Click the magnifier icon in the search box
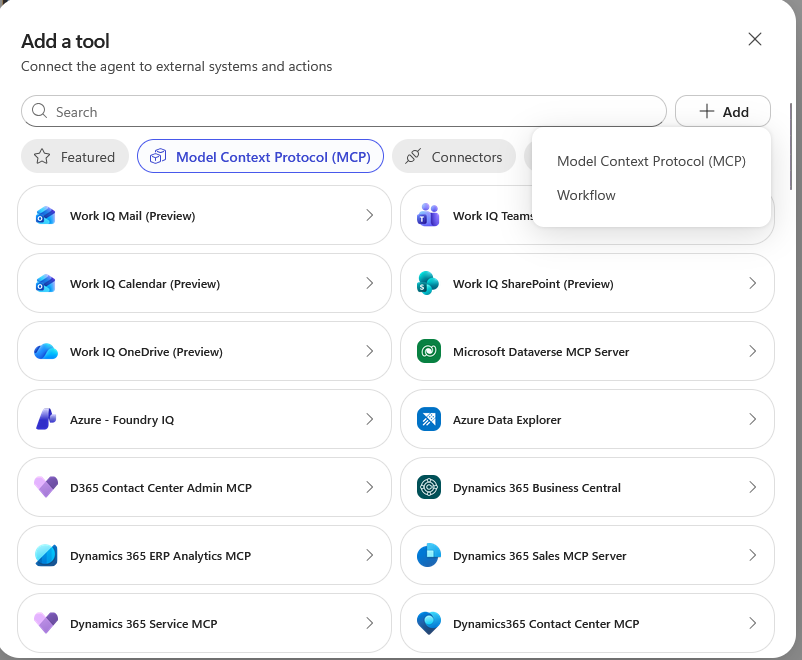Viewport: 802px width, 660px height. (x=39, y=111)
